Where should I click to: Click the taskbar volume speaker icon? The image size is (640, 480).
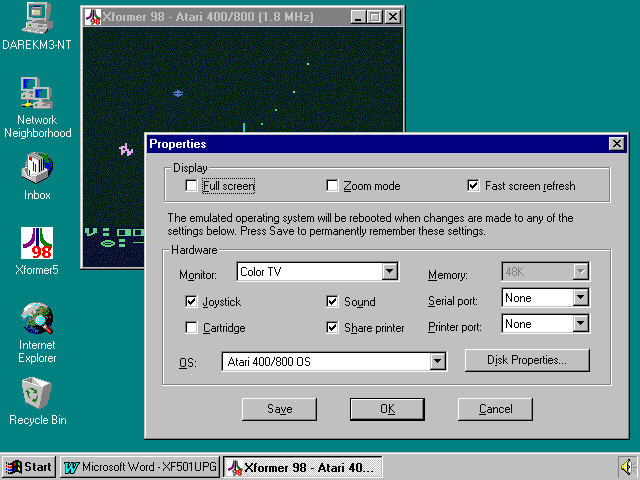tap(627, 466)
